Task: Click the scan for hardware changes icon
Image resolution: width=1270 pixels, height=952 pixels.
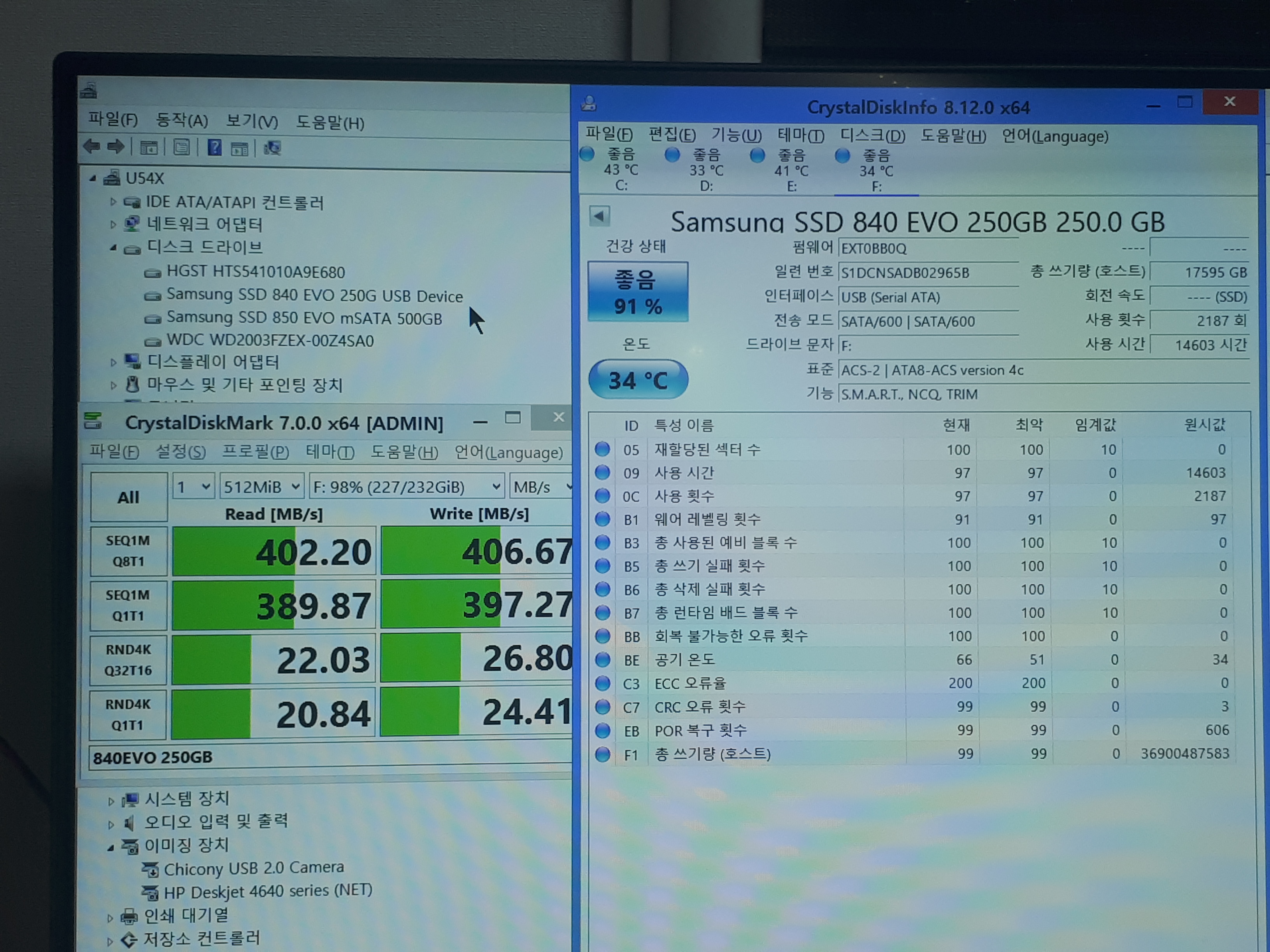Action: click(272, 149)
